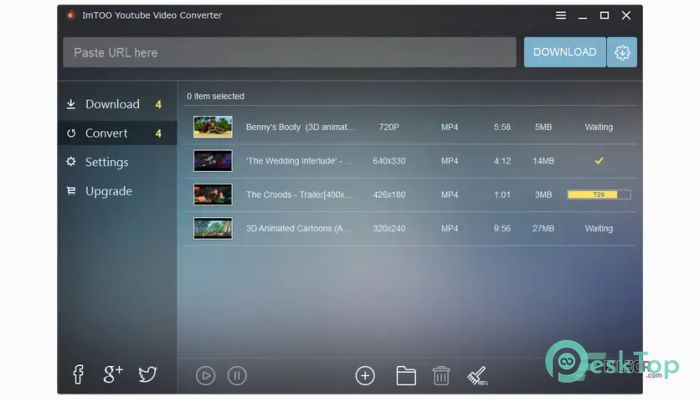Click Waiting status of 3D Animated Cartoons

pos(599,229)
